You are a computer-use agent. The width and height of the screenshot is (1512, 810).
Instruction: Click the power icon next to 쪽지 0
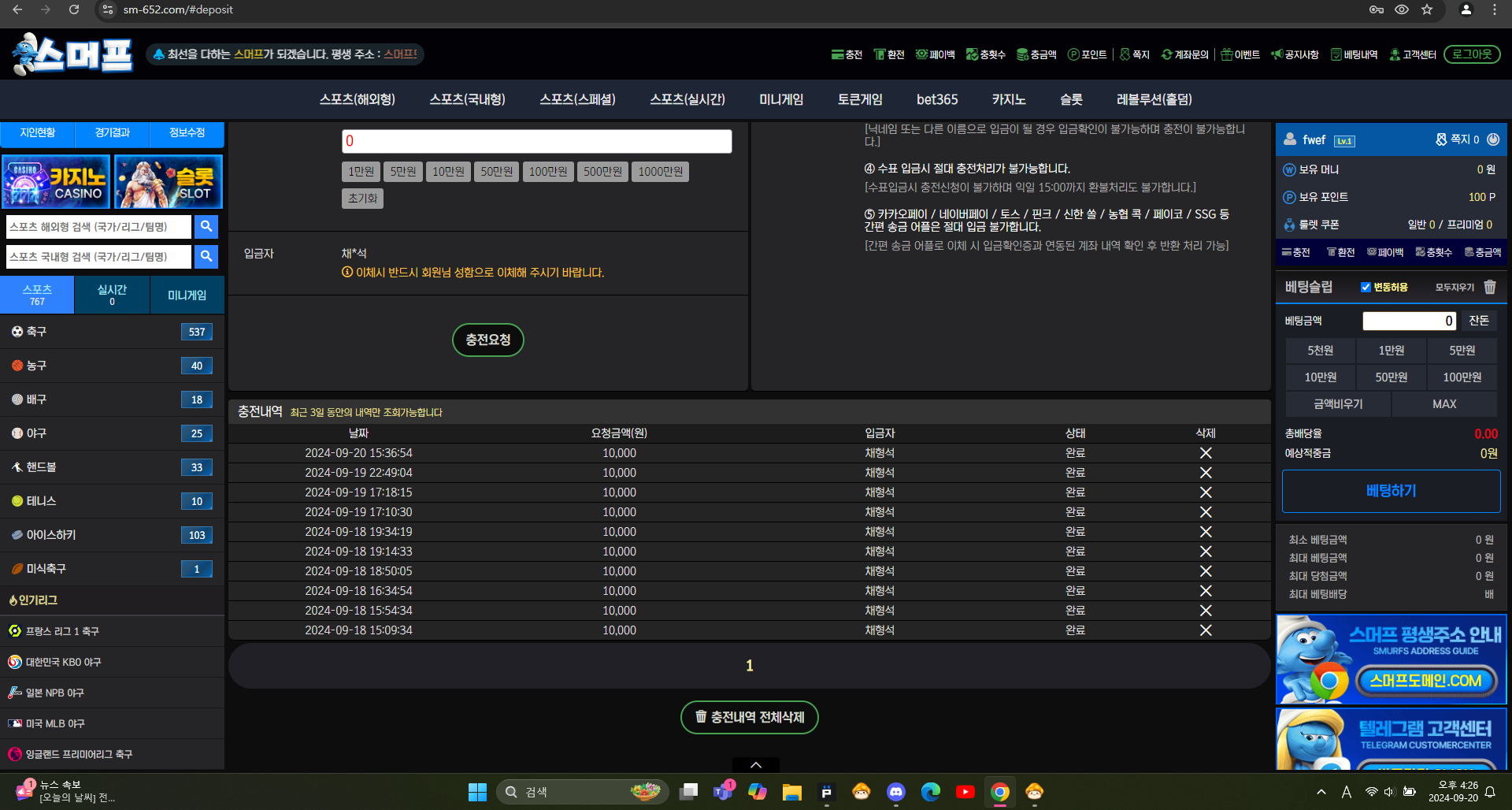(x=1493, y=139)
